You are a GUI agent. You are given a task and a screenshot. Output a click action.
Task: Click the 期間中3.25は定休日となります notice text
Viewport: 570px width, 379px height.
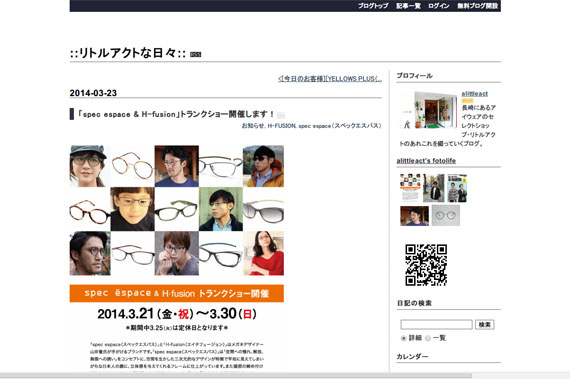[x=177, y=328]
